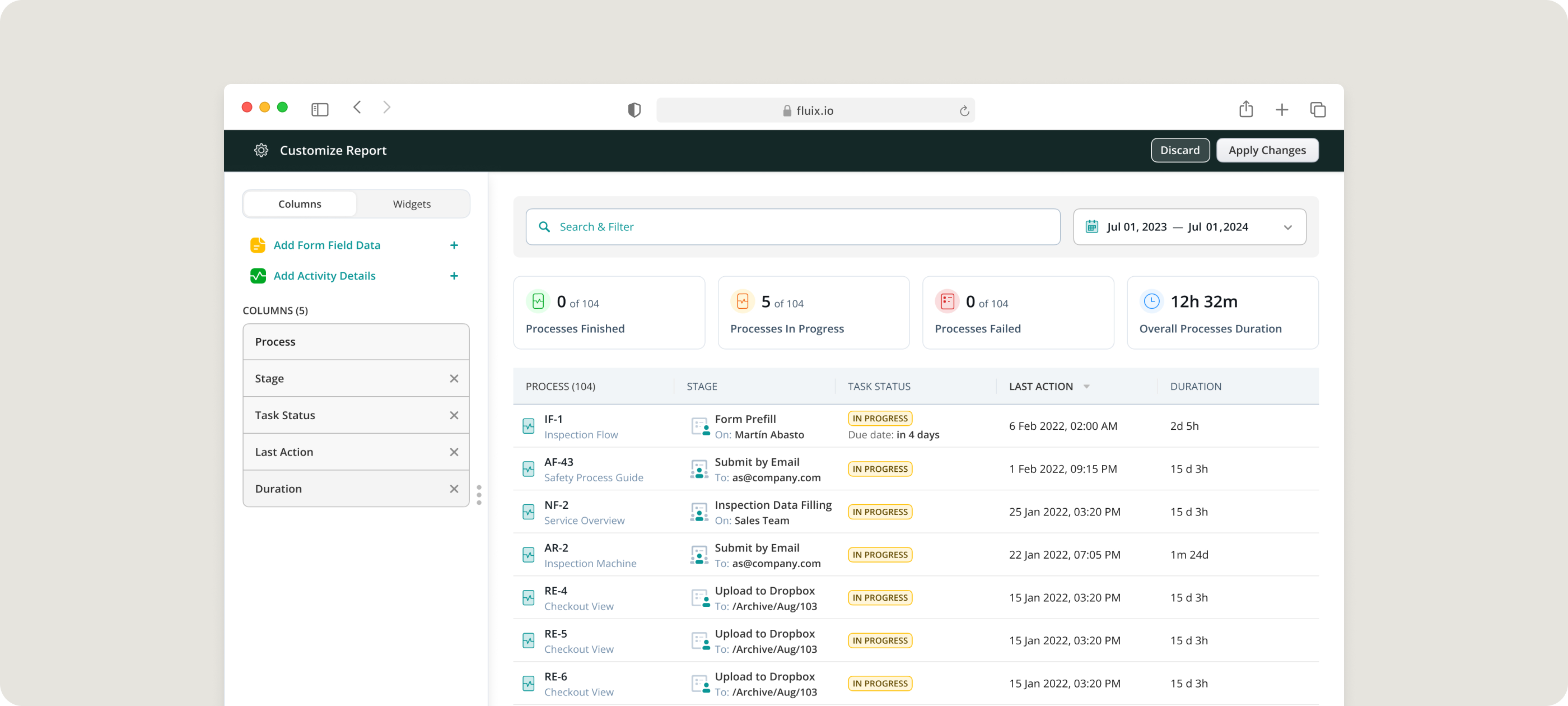Remove the Last Action column
This screenshot has height=706, width=1568.
[454, 452]
